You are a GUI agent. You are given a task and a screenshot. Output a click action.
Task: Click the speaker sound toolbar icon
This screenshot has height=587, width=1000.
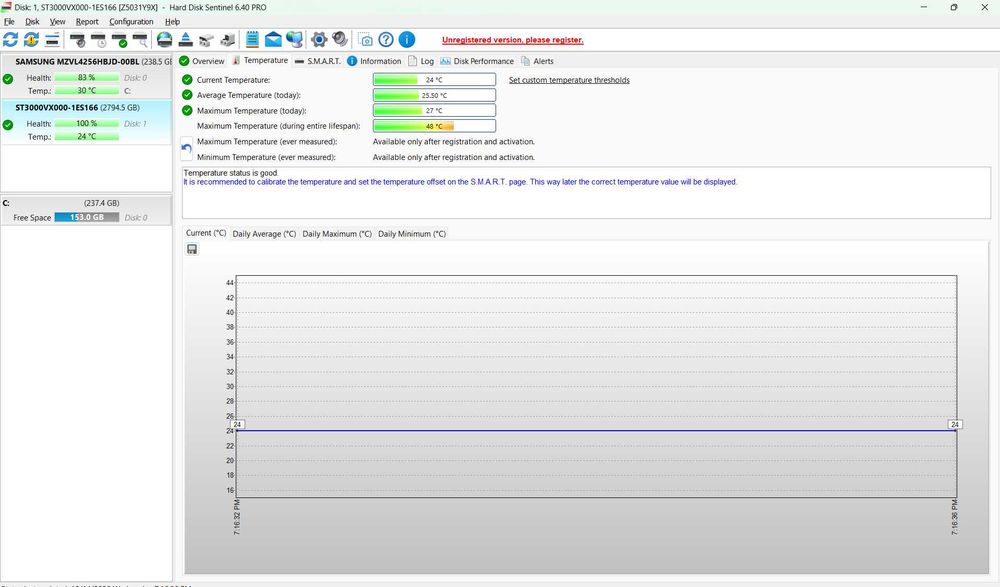(x=340, y=40)
